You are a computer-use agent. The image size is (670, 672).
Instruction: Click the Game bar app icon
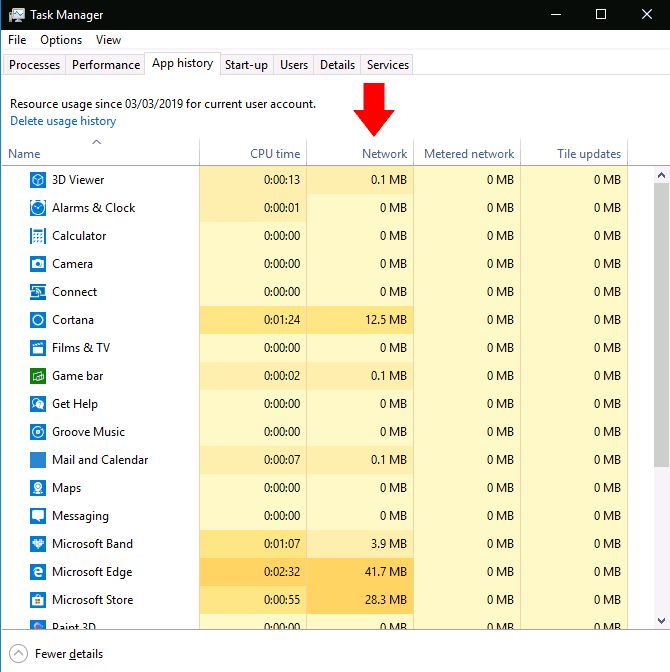click(x=38, y=376)
